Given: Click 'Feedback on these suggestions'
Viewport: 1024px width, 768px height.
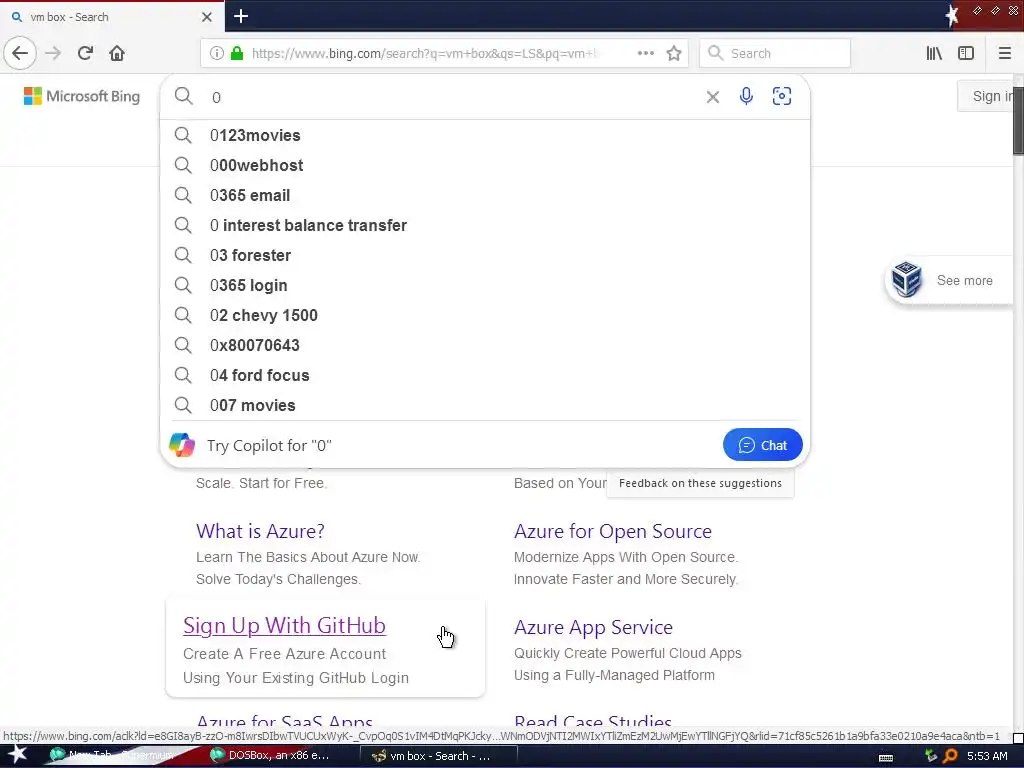Looking at the screenshot, I should (700, 483).
